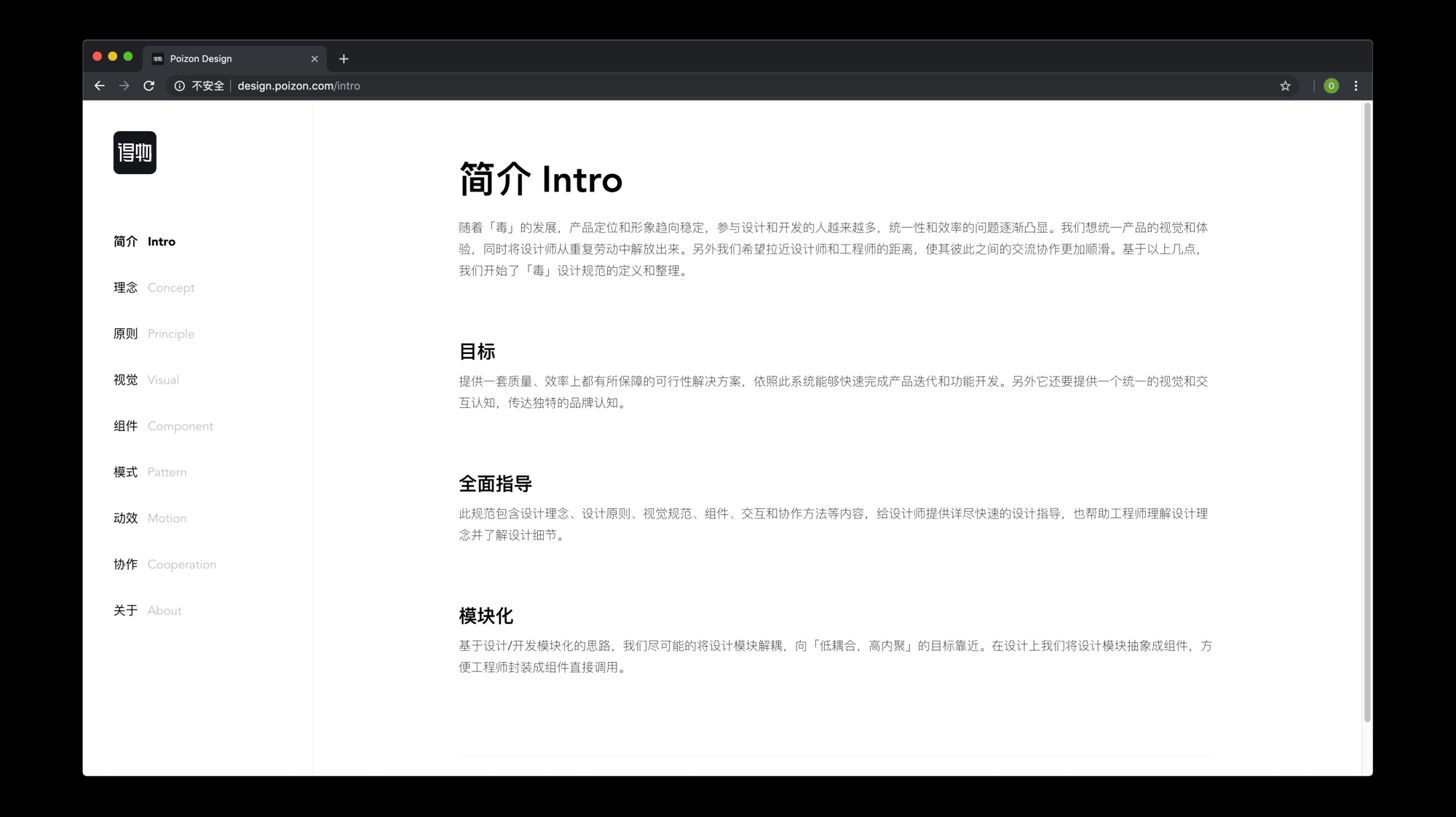Image resolution: width=1456 pixels, height=817 pixels.
Task: Click the vertical page scrollbar
Action: (1367, 411)
